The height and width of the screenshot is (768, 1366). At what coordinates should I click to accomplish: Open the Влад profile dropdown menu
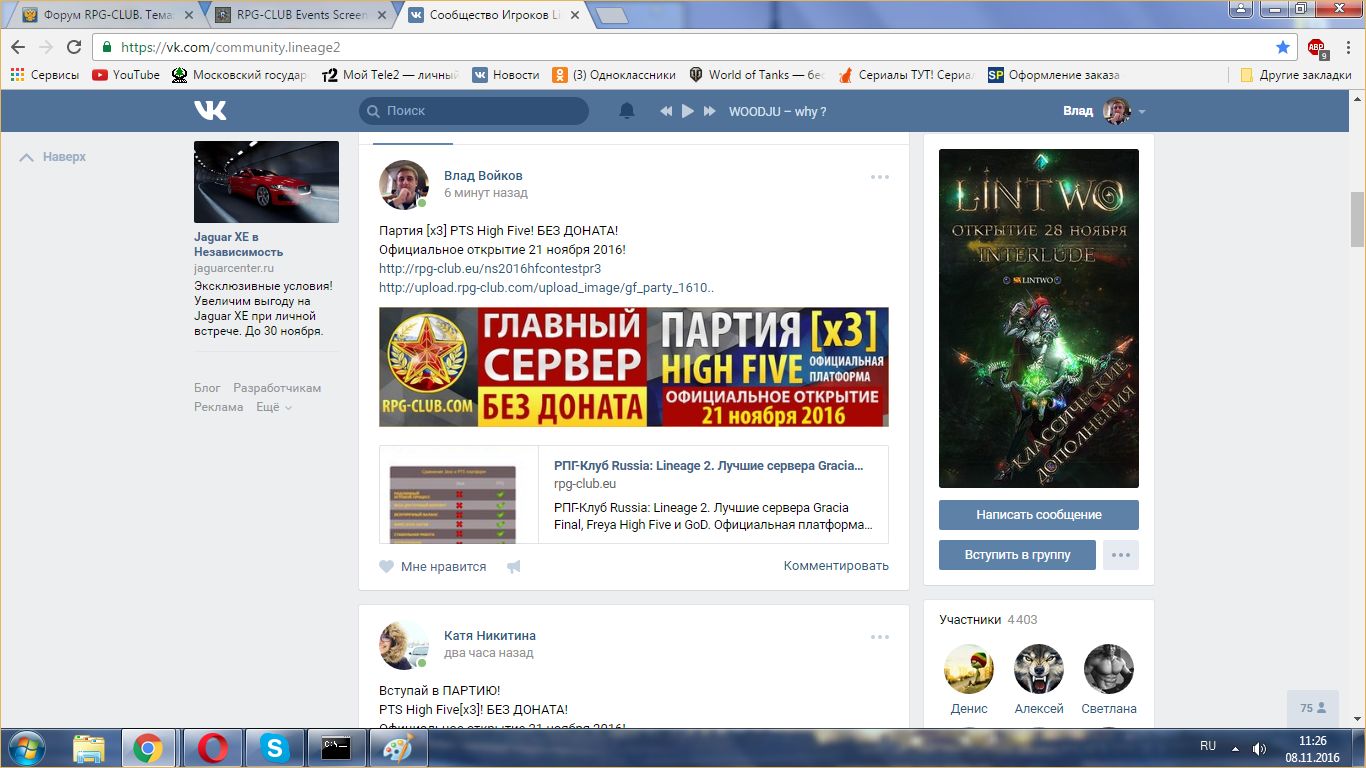[1104, 111]
